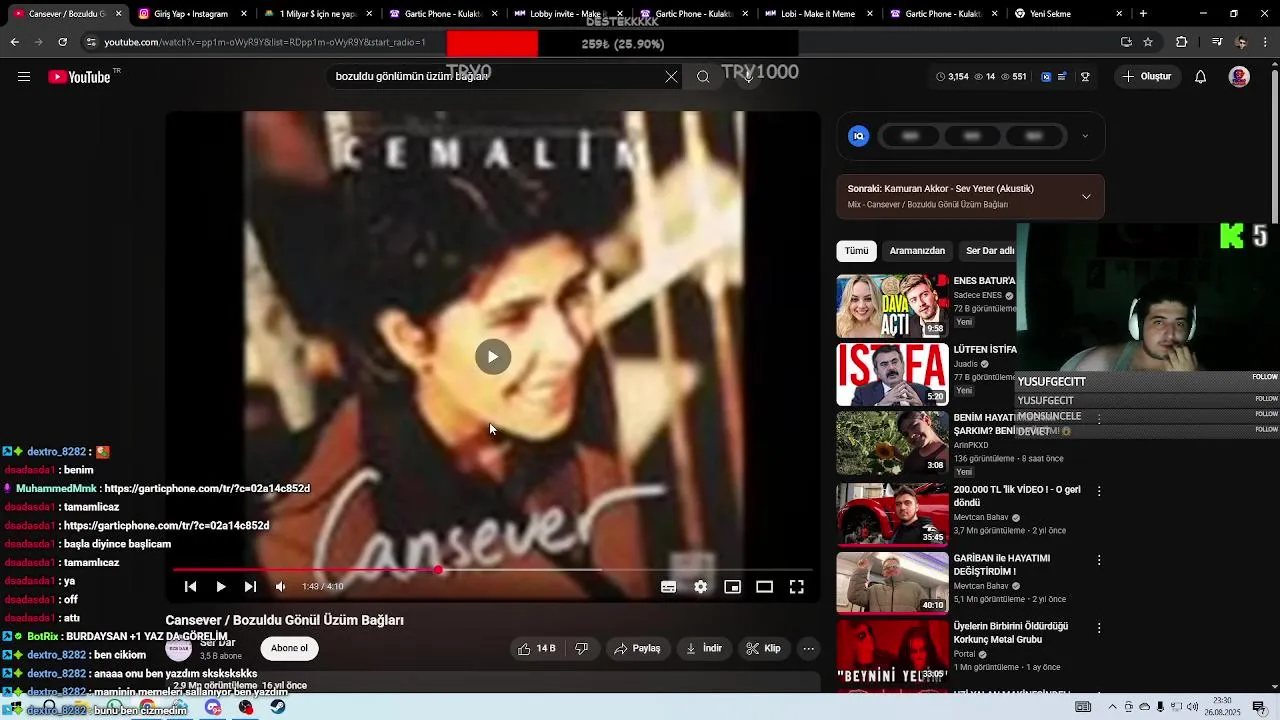Switch to miniplayer mode

point(733,587)
